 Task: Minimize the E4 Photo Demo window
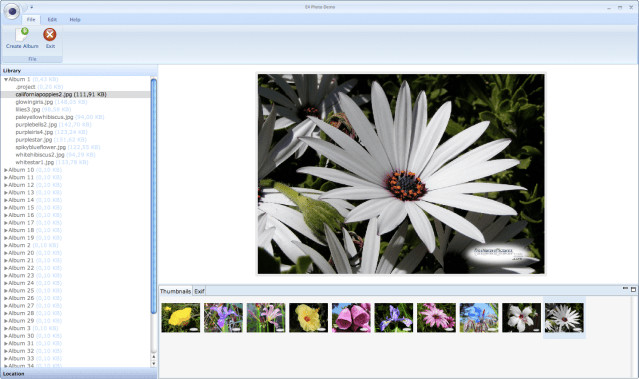609,7
